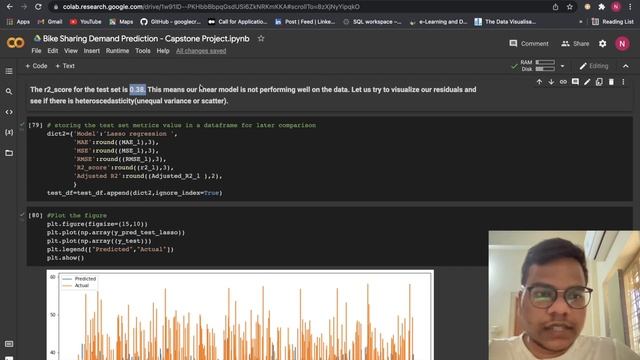Copy link to the text cell

563,82
